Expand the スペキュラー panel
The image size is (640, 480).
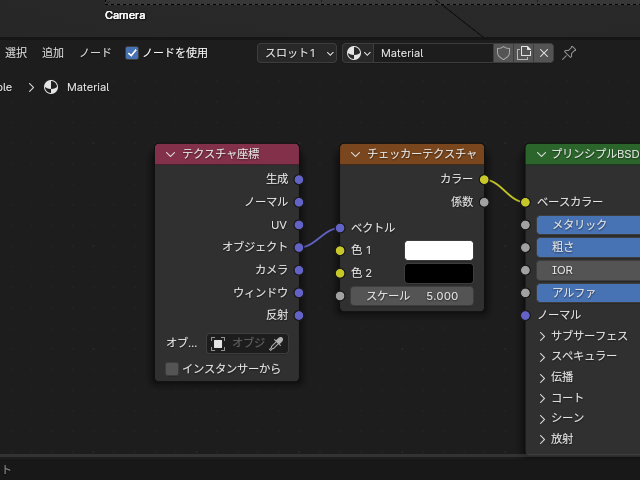(542, 357)
